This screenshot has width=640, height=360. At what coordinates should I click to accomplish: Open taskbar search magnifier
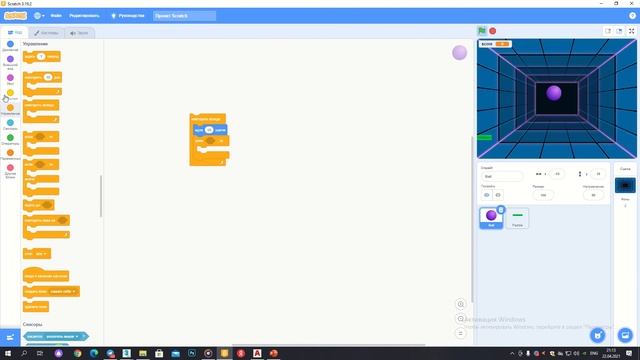[24, 353]
